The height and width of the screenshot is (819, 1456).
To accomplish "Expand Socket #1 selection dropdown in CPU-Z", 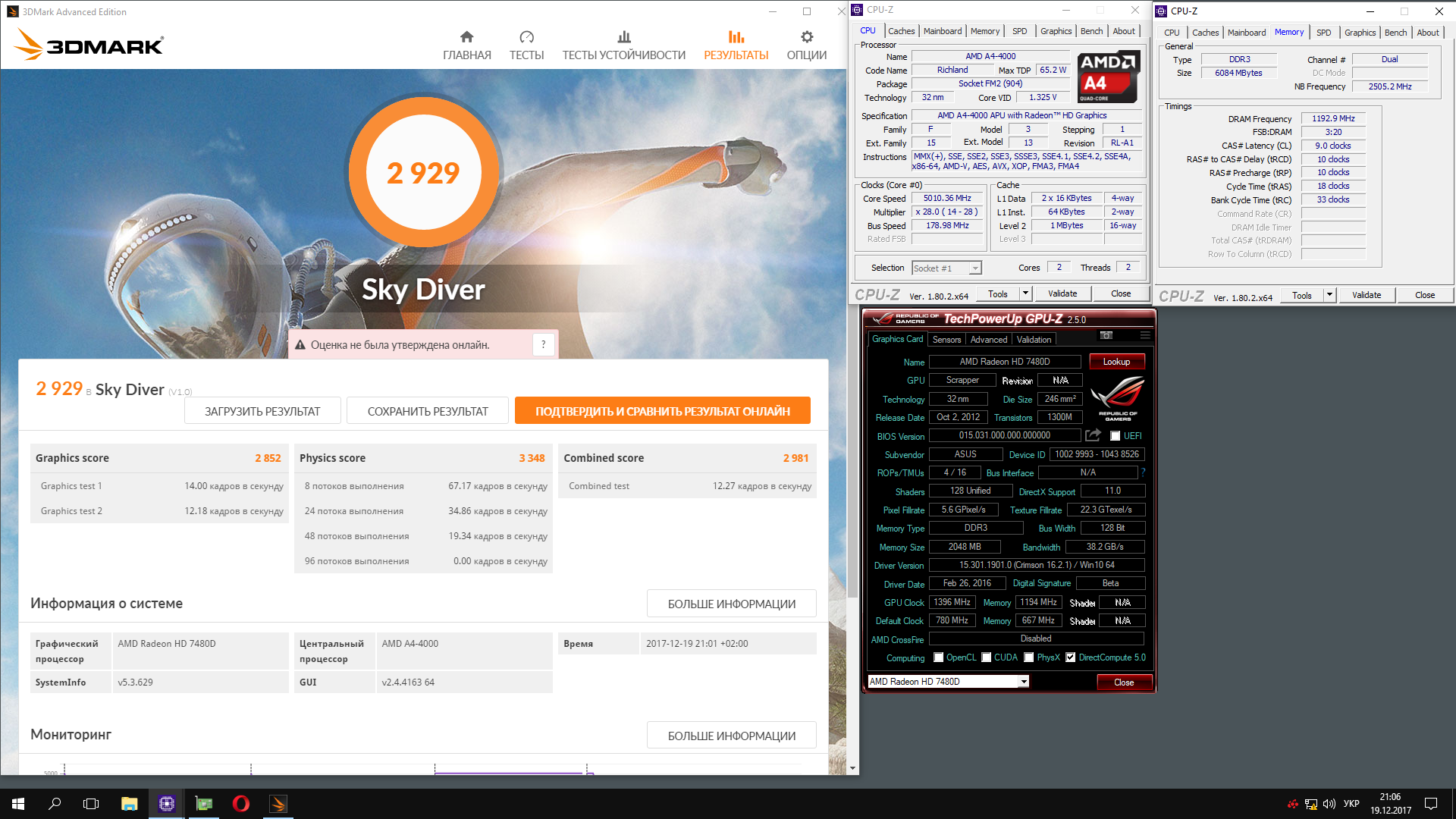I will [x=975, y=268].
